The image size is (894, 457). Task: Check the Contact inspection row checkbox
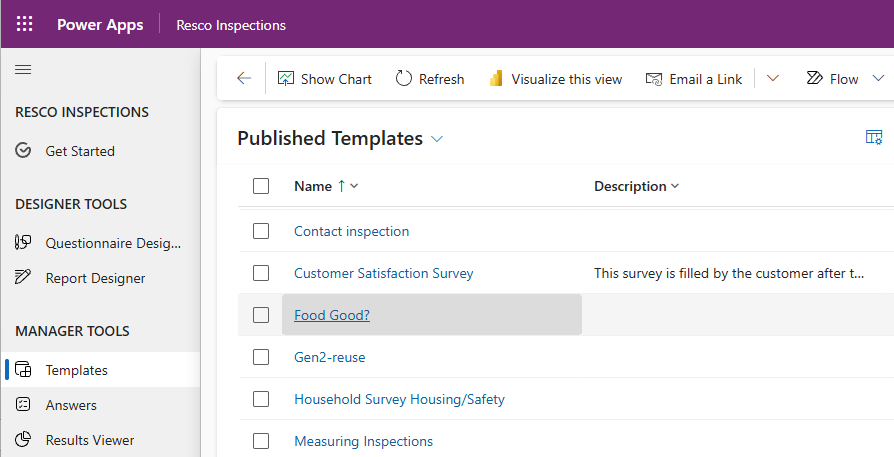tap(261, 231)
